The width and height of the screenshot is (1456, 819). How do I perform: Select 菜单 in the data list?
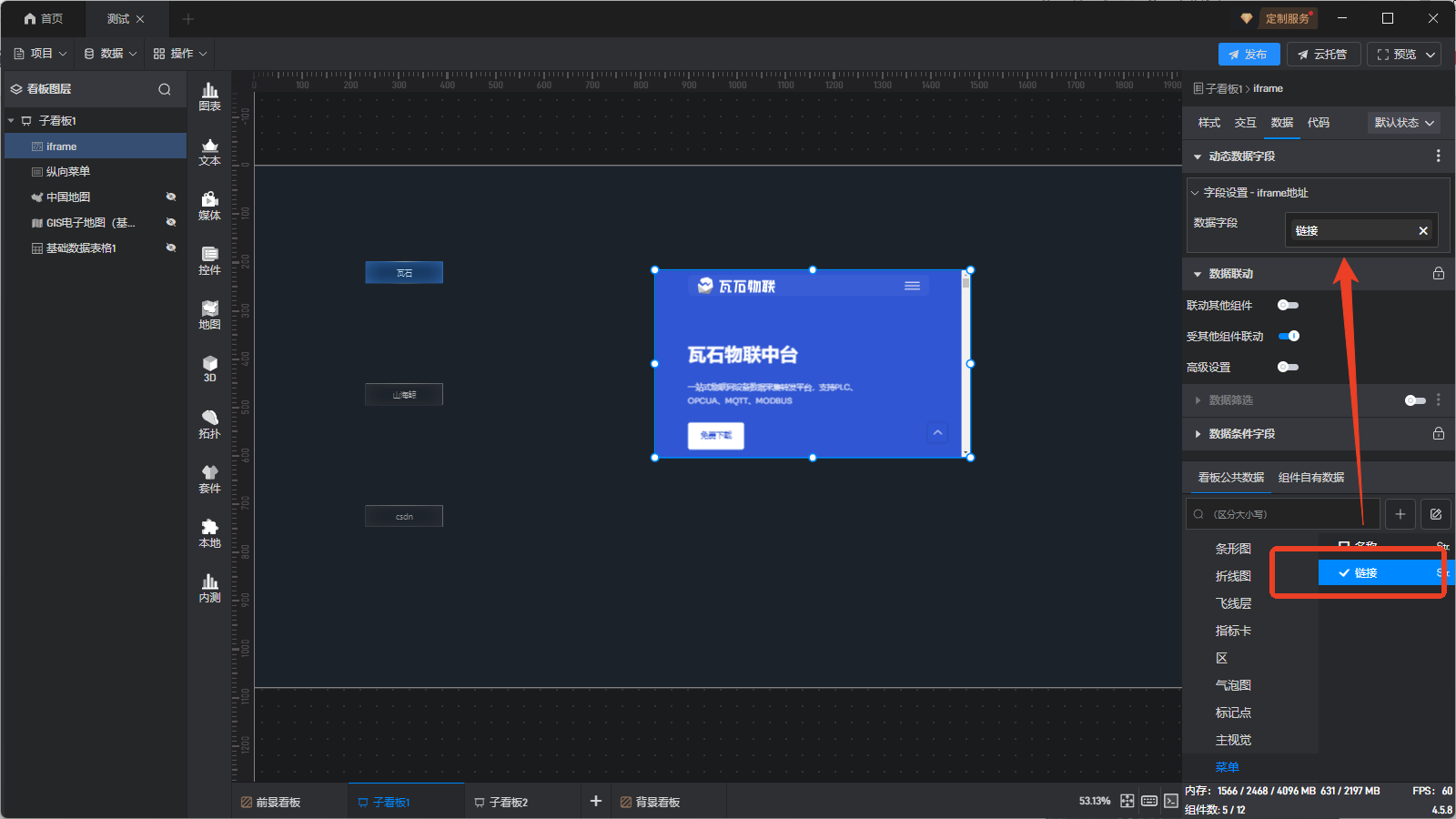pyautogui.click(x=1228, y=767)
